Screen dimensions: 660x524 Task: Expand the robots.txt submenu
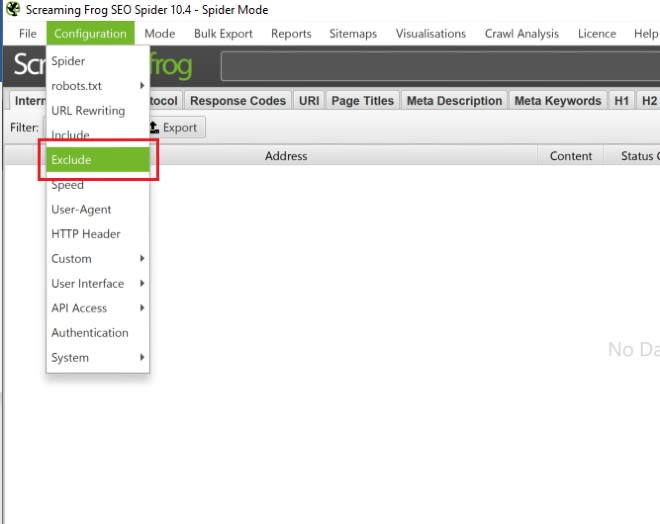tap(98, 86)
